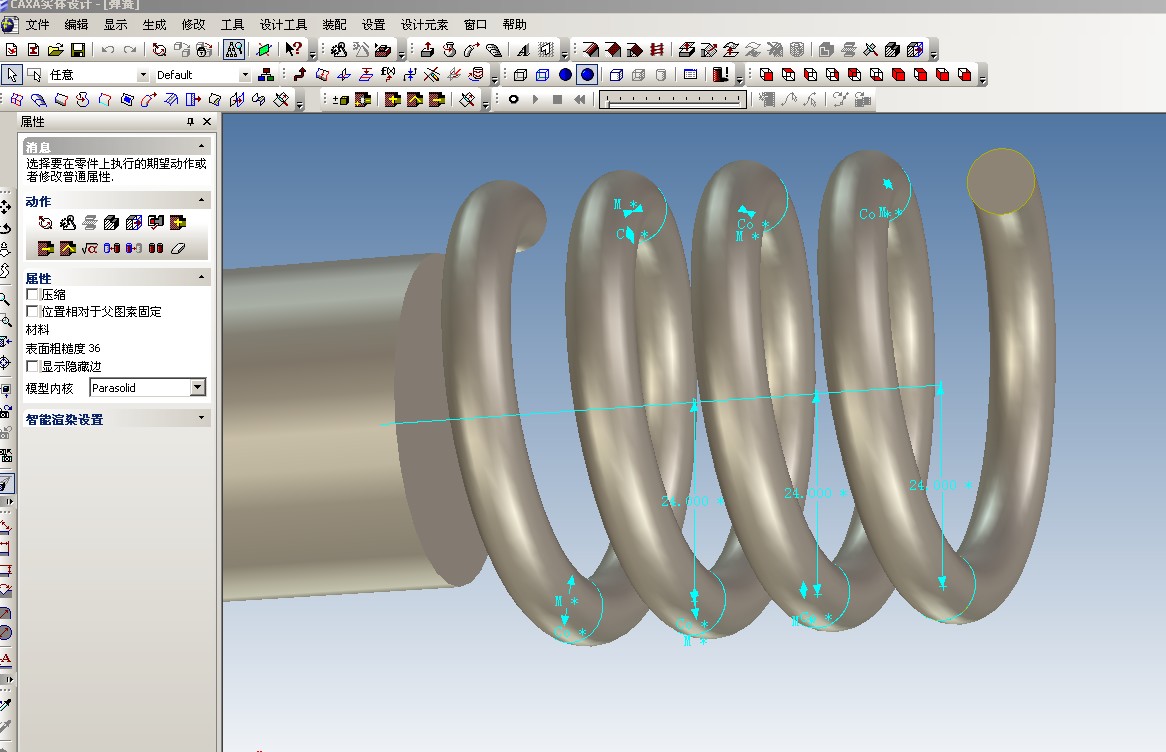
Task: Open the 帮助 menu
Action: [x=515, y=25]
